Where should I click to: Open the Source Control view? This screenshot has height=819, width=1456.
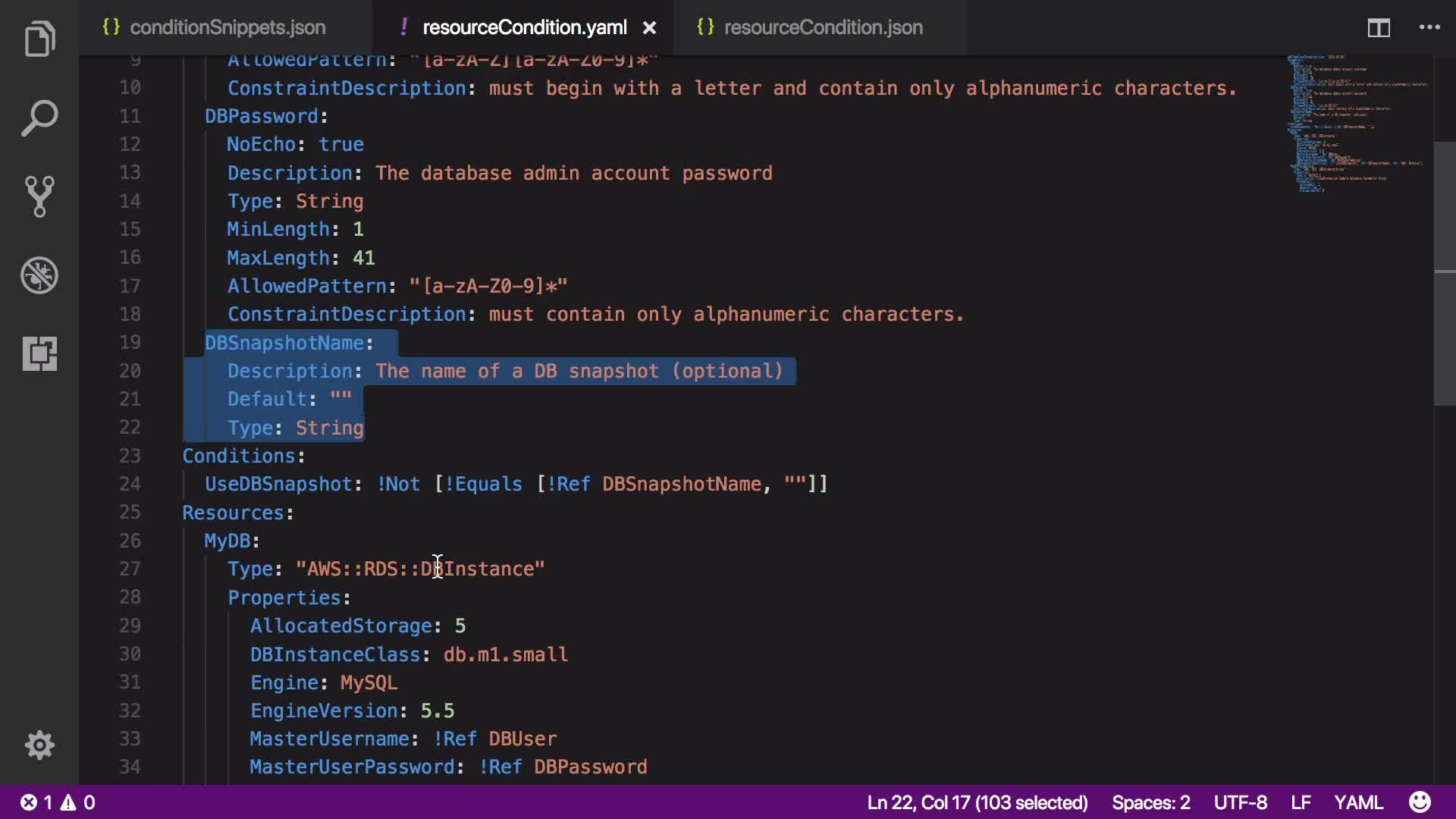39,196
